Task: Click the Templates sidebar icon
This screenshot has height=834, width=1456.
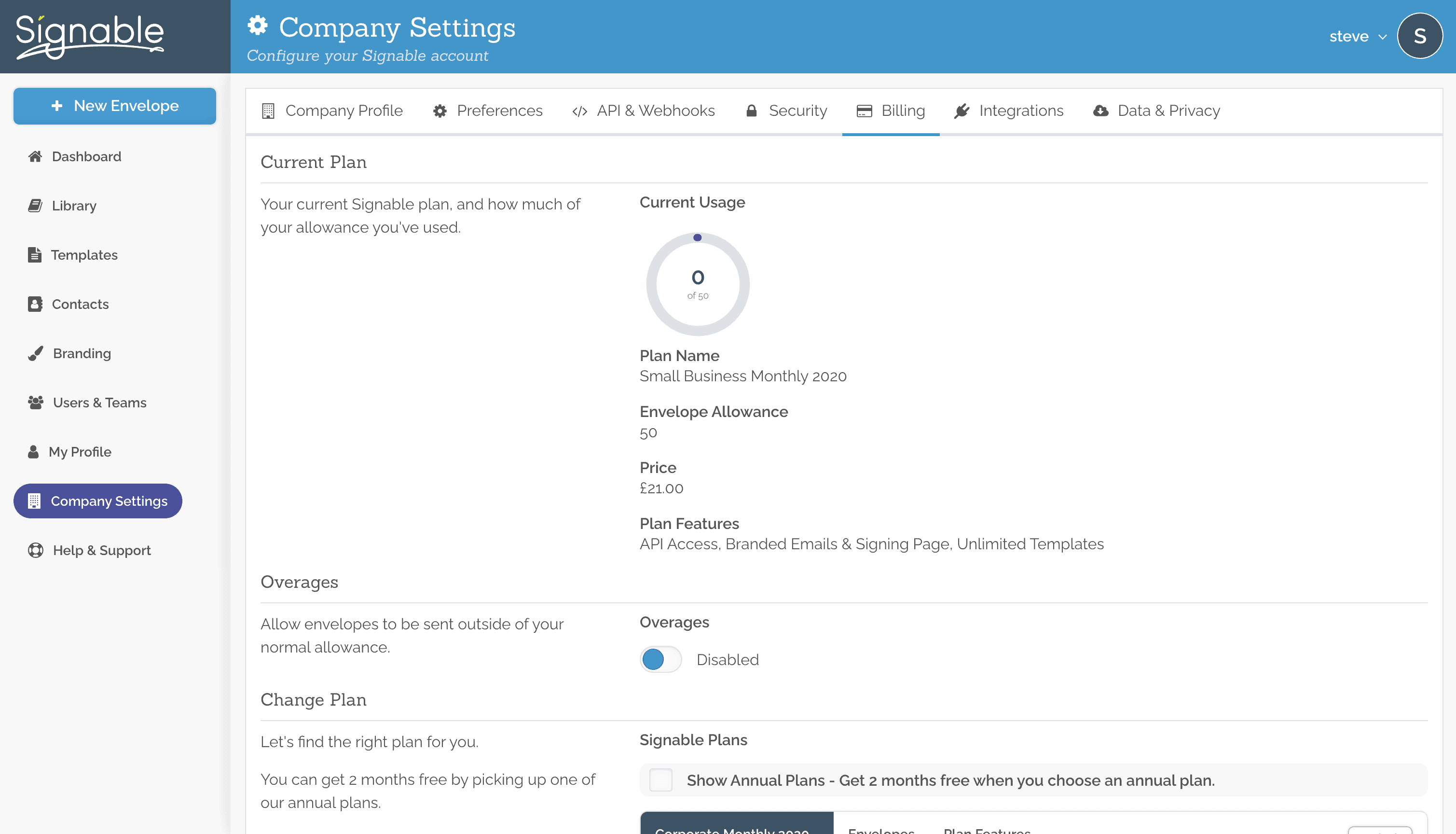Action: point(34,255)
